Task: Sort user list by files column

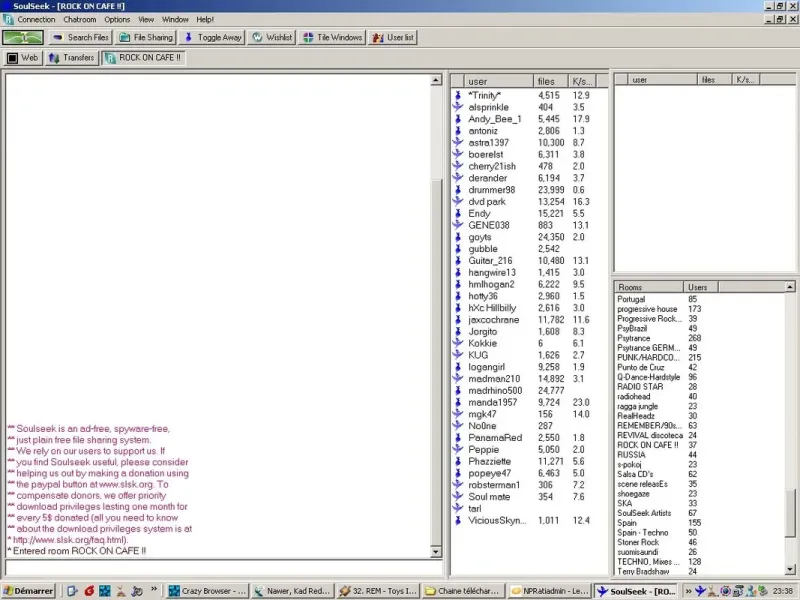Action: [551, 81]
